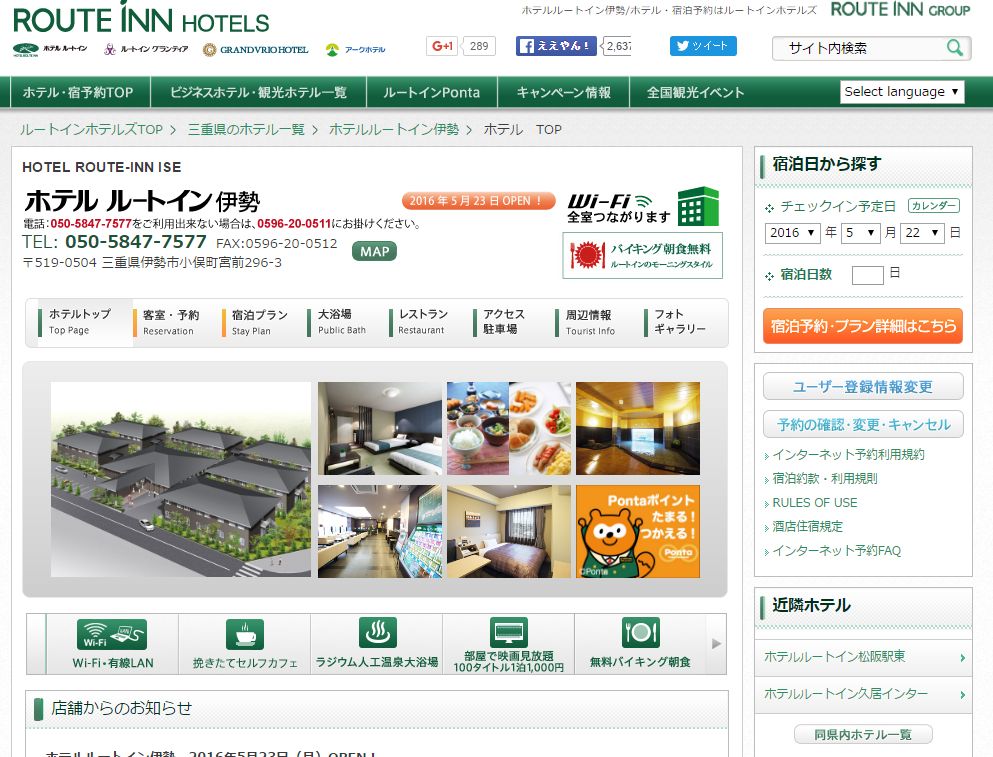993x757 pixels.
Task: Switch to the 宿泊プラン Stay Plan tab
Action: [260, 322]
